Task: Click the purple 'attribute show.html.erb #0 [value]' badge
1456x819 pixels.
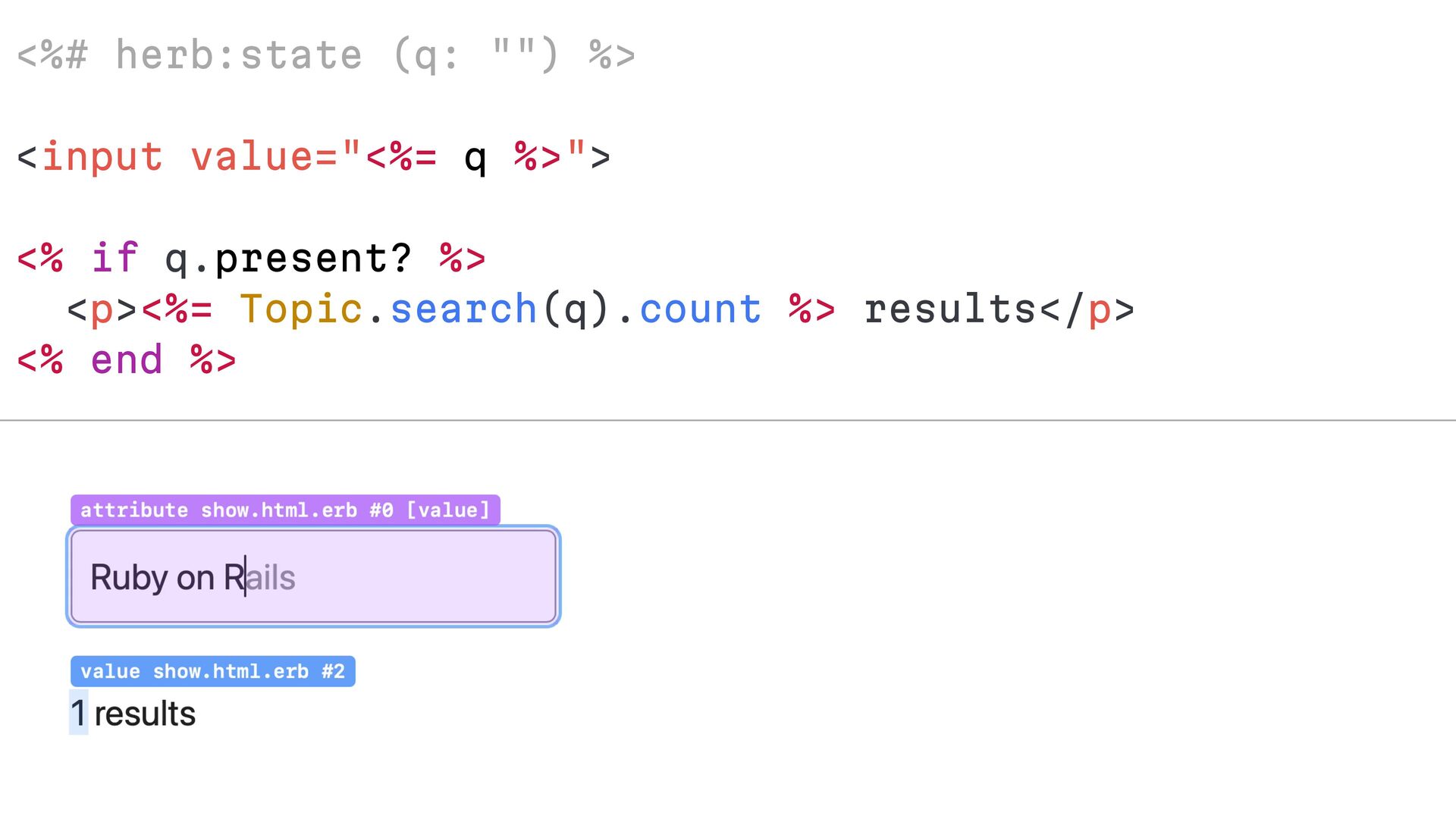Action: (x=285, y=510)
